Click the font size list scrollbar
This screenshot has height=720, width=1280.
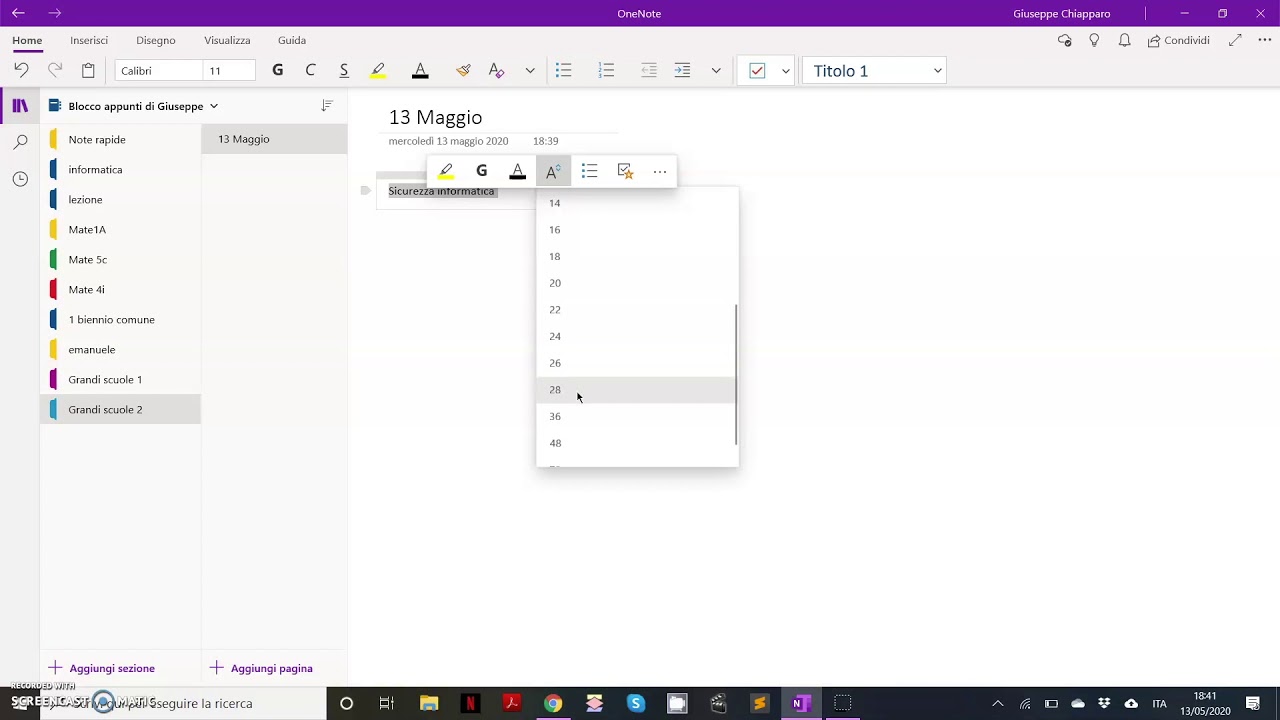736,375
